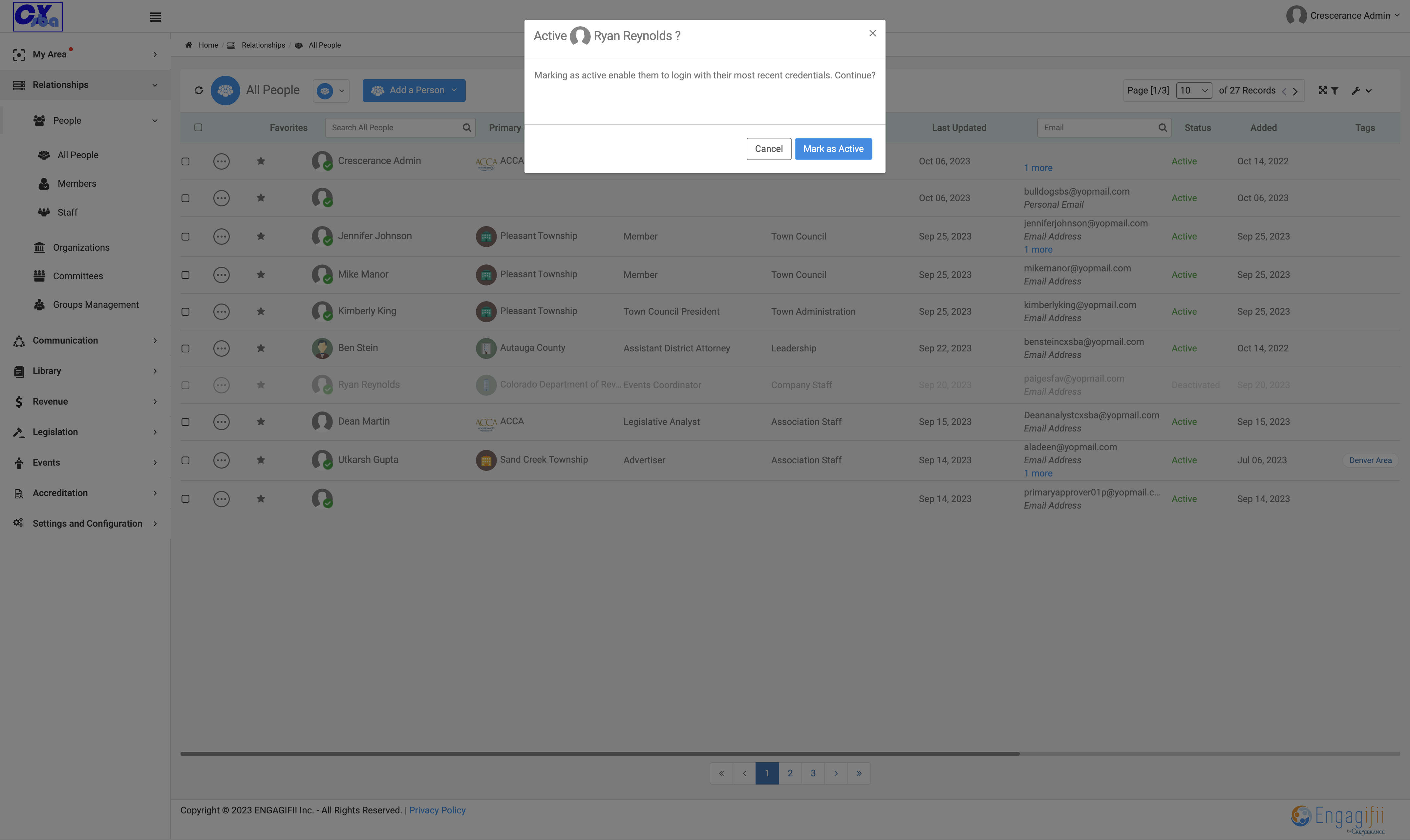
Task: Open the wrench tools dropdown
Action: point(1361,91)
